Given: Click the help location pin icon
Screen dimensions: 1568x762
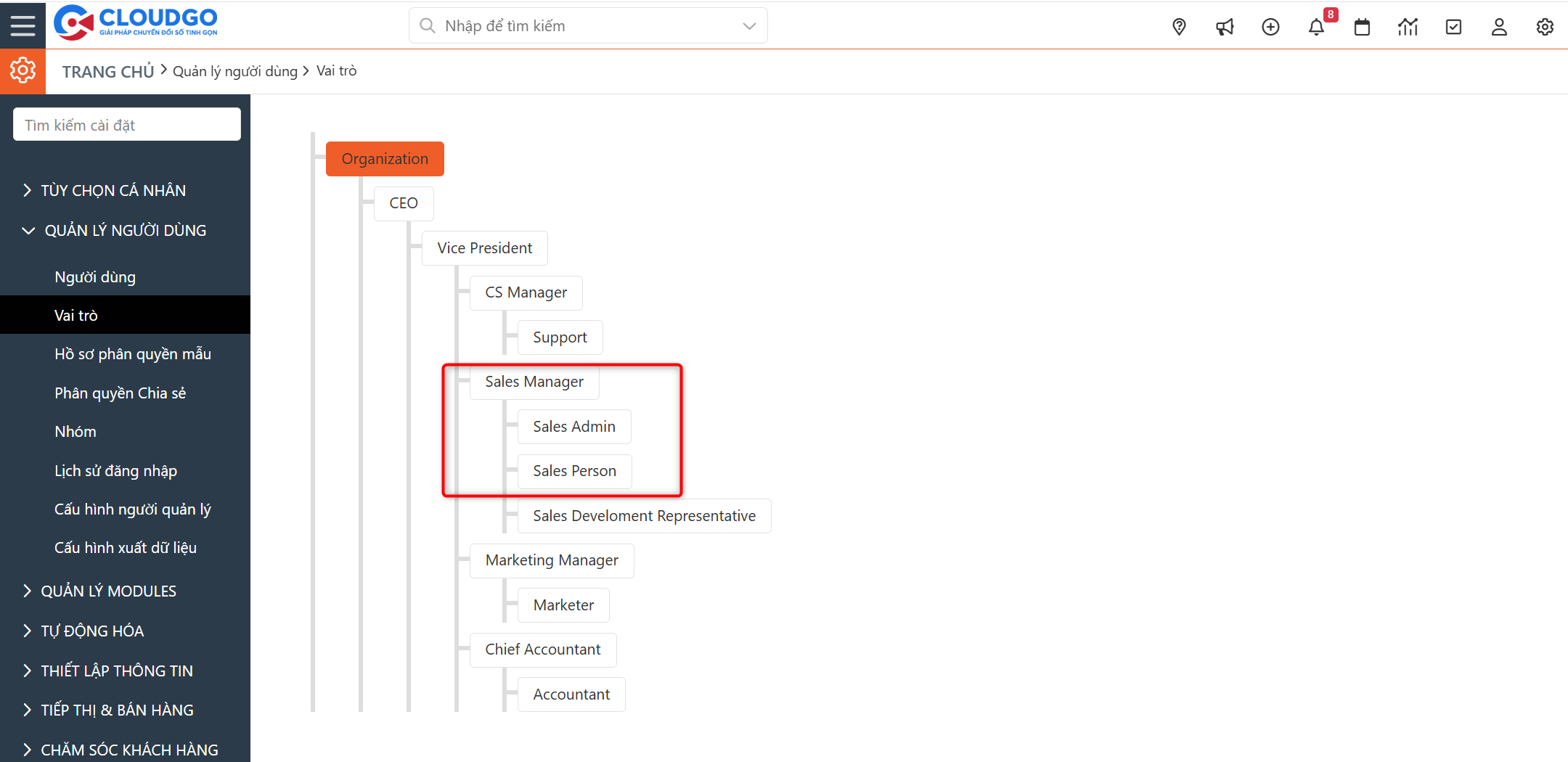Looking at the screenshot, I should pyautogui.click(x=1179, y=25).
